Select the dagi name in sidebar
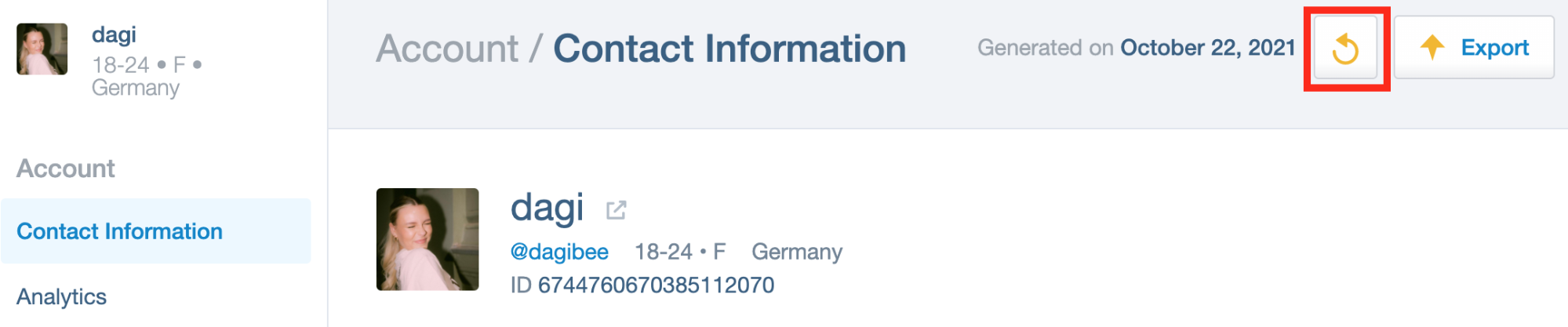 [114, 35]
